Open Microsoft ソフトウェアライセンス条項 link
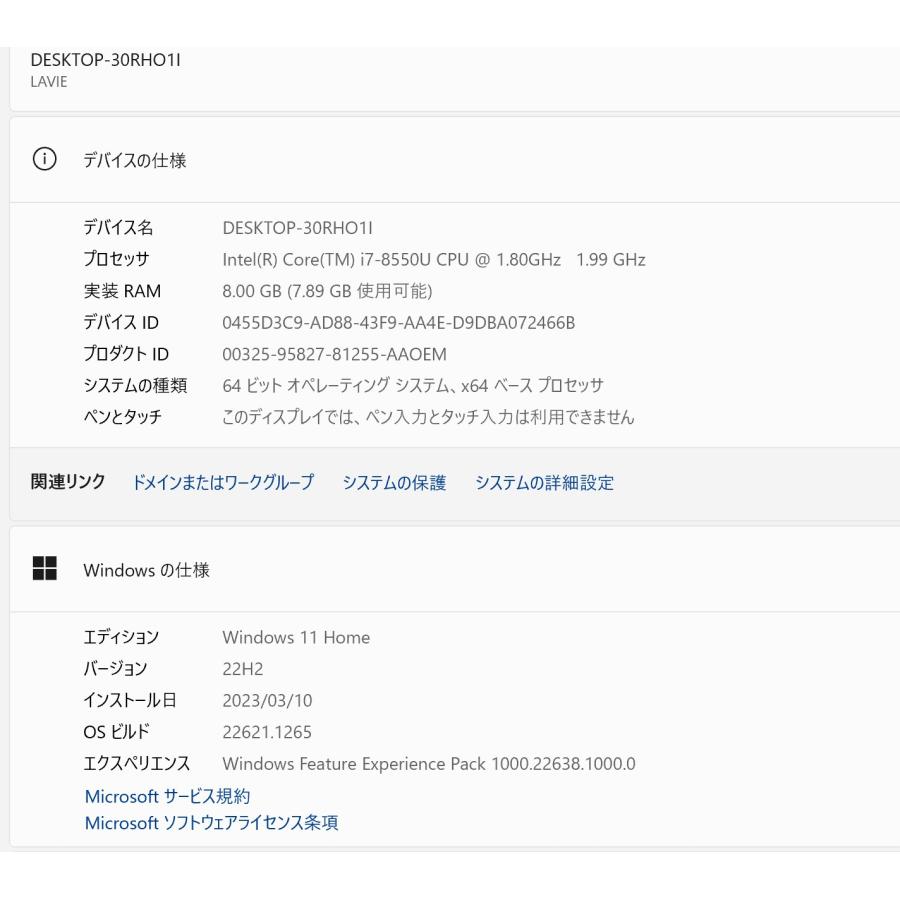The width and height of the screenshot is (900, 900). (211, 823)
